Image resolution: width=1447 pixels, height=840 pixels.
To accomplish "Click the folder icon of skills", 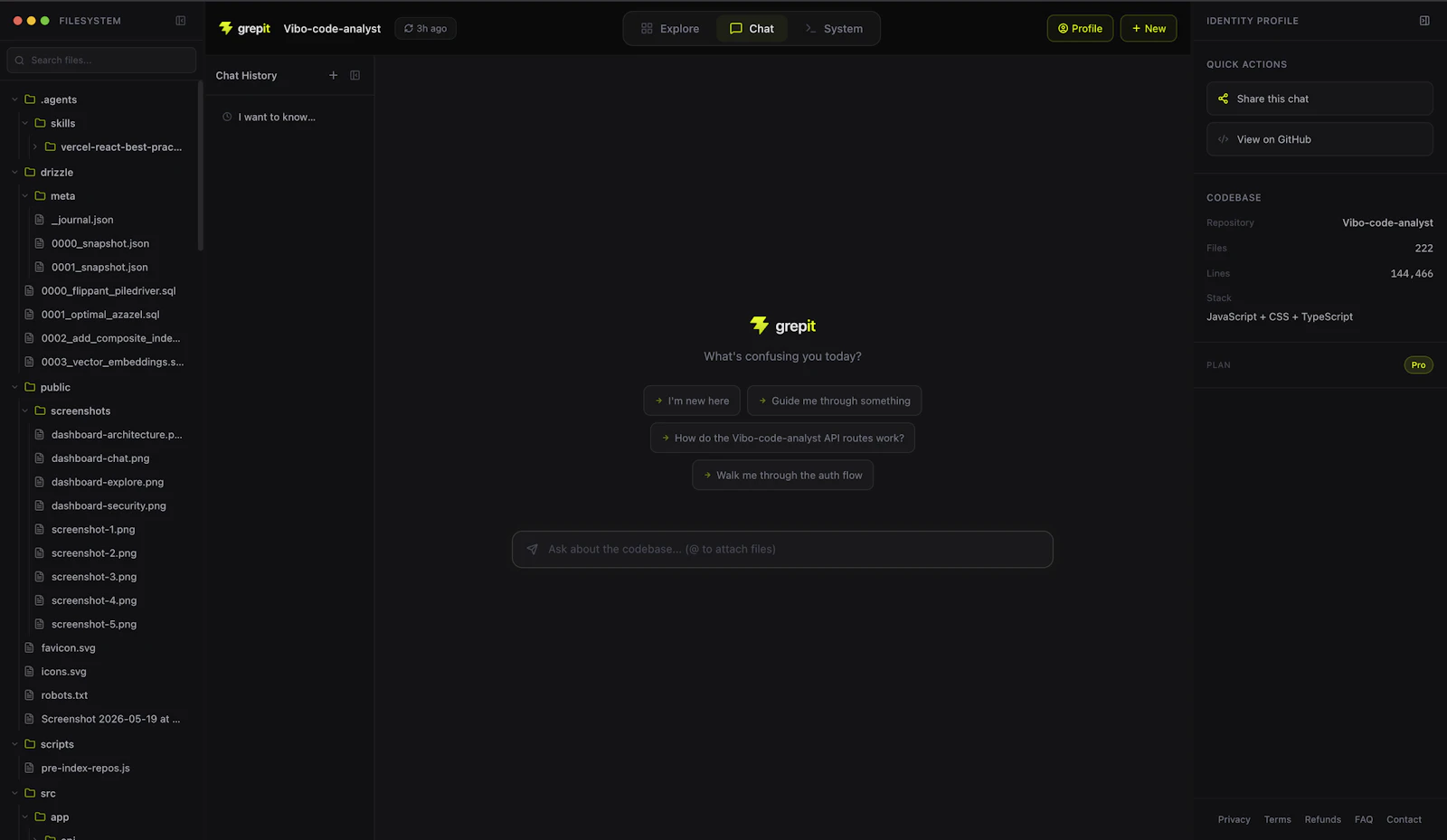I will coord(40,123).
